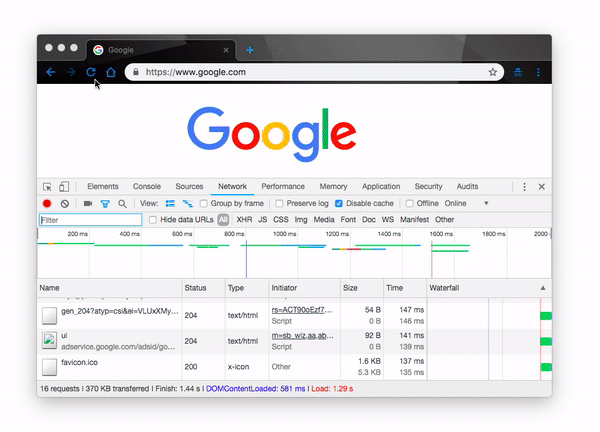Open the rs=ACT90oEzf7 initiator link
This screenshot has height=432, width=600.
(302, 310)
